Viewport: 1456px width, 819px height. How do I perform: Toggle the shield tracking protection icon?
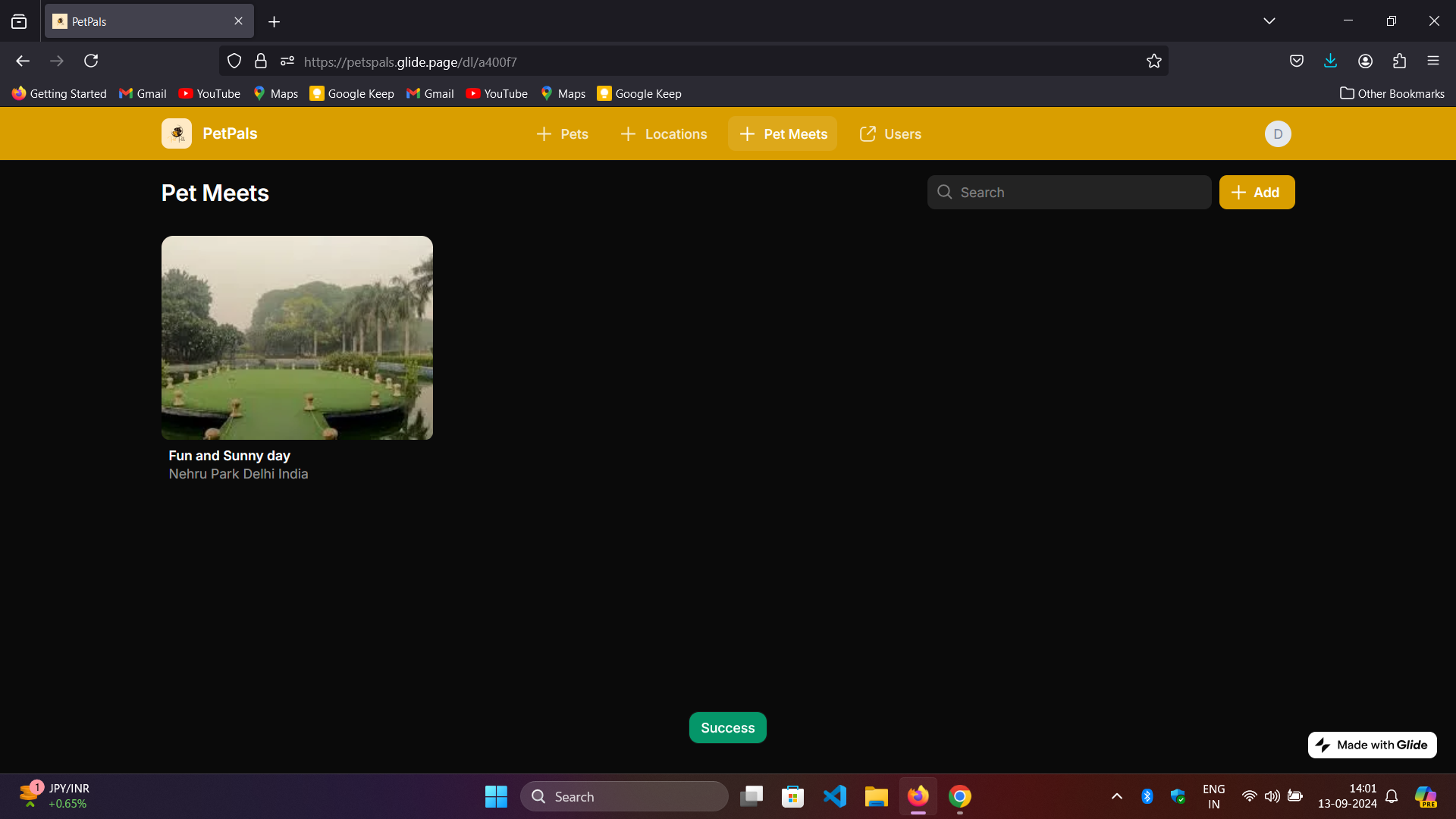[x=234, y=61]
